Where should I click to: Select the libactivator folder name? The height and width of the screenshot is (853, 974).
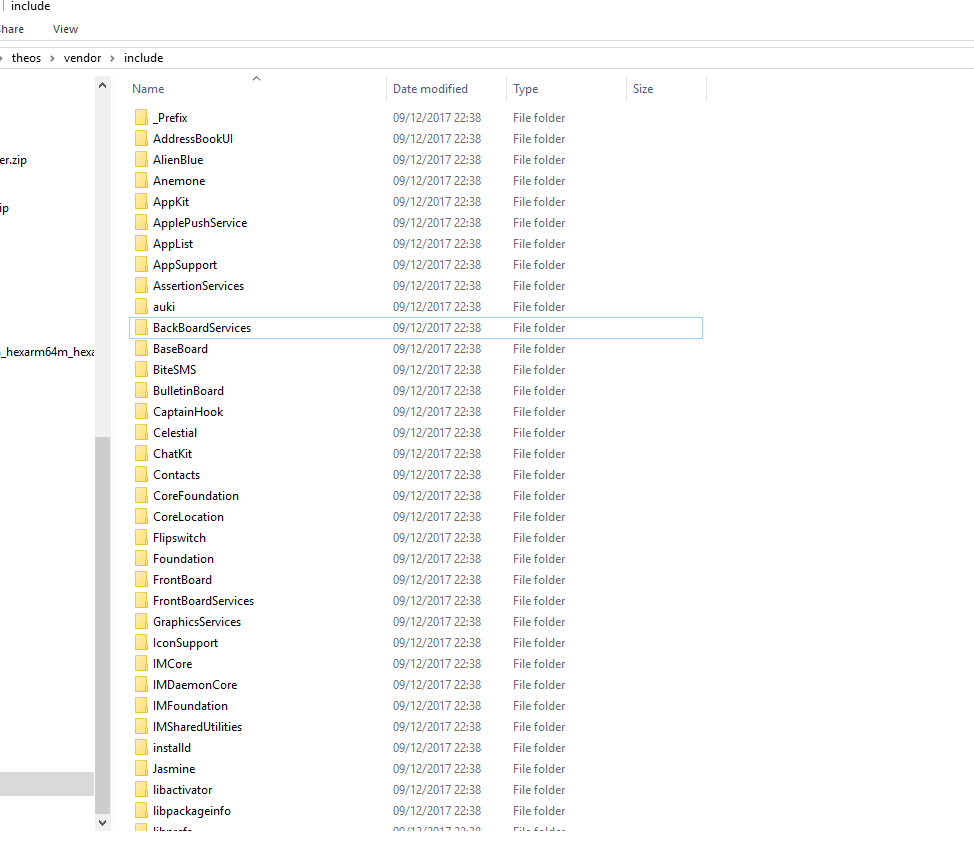point(183,790)
